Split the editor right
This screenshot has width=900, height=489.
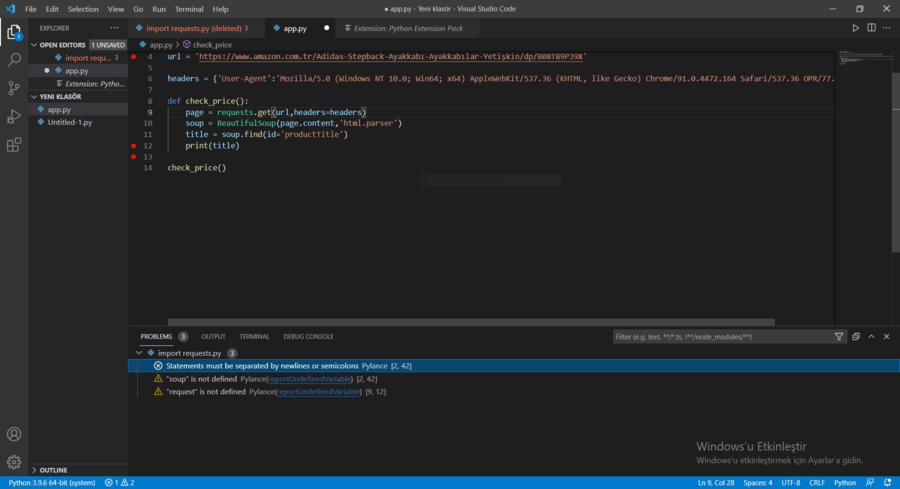871,28
